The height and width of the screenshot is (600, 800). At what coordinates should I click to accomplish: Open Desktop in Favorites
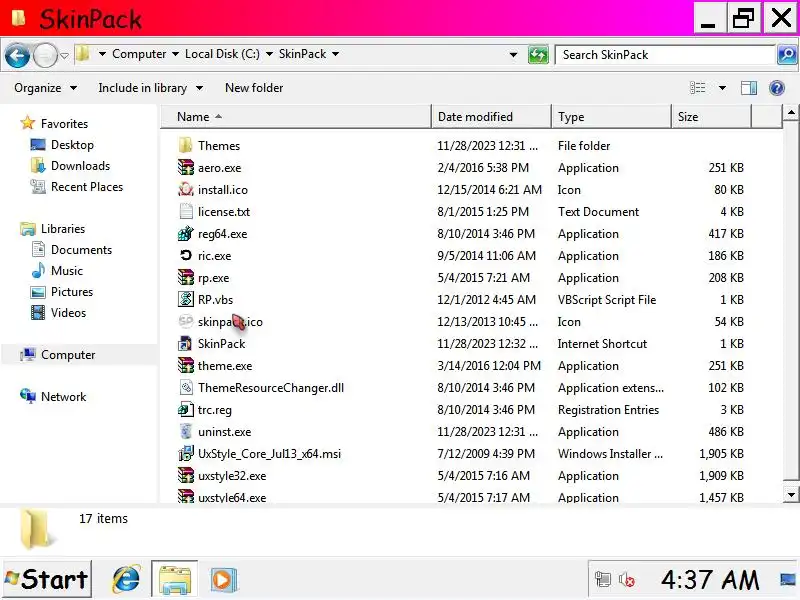[72, 145]
